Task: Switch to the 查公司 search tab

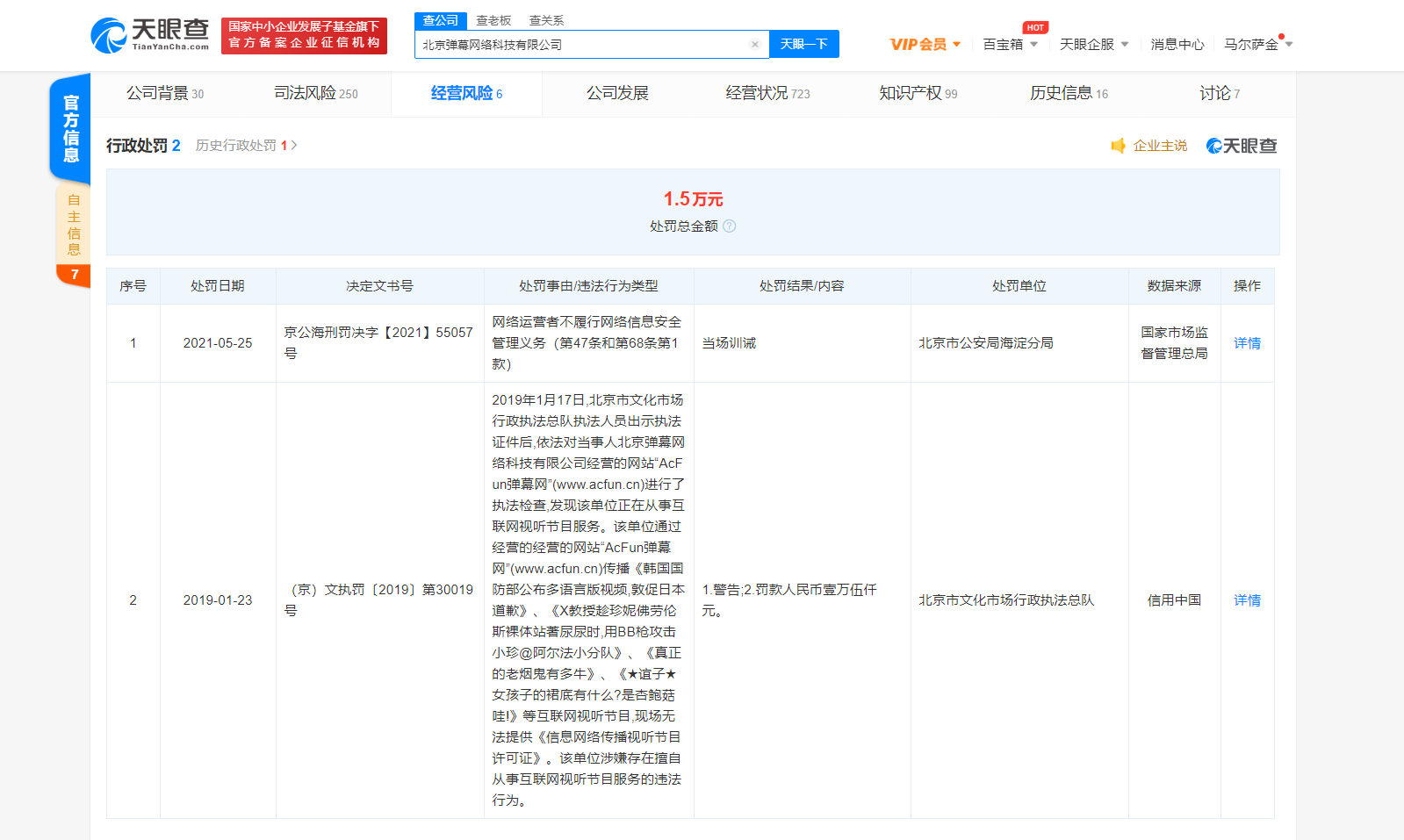Action: 440,21
